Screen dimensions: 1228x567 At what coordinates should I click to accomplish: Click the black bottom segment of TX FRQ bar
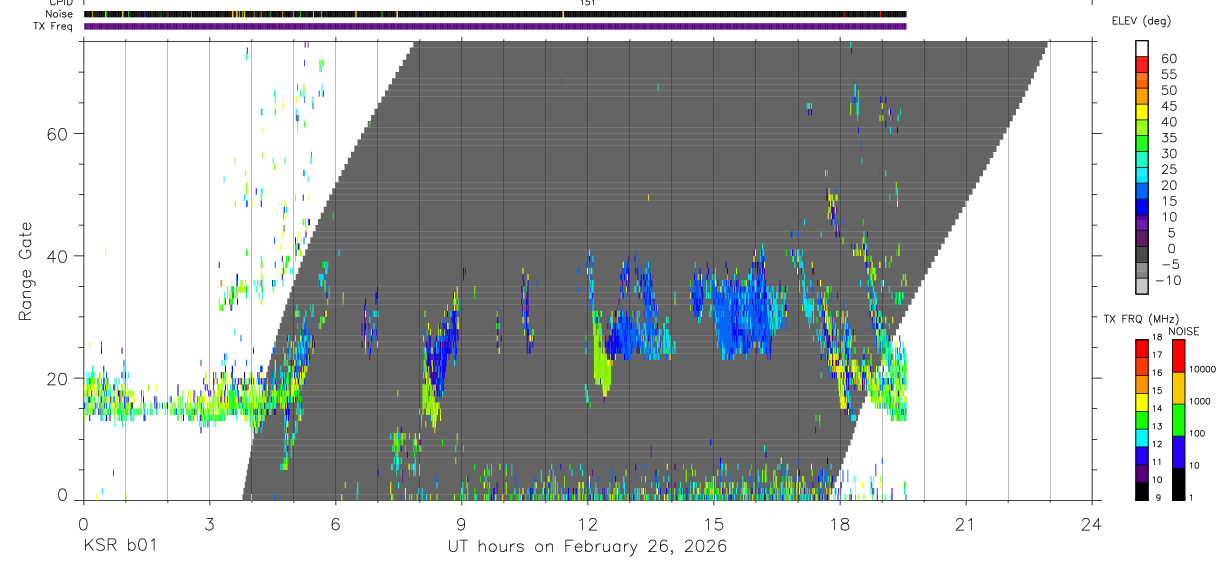(x=1141, y=491)
